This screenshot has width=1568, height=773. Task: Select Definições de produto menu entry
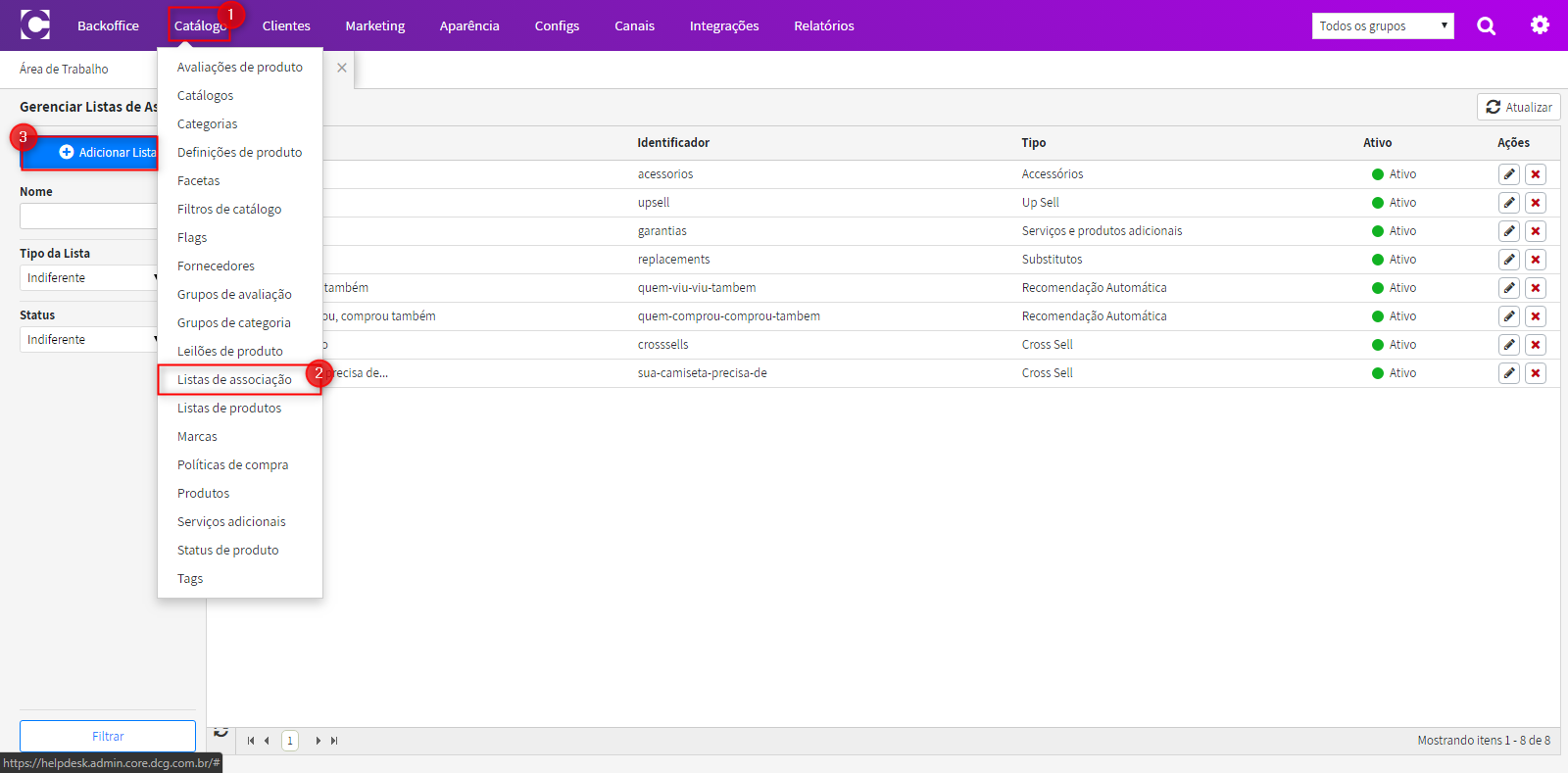click(239, 153)
